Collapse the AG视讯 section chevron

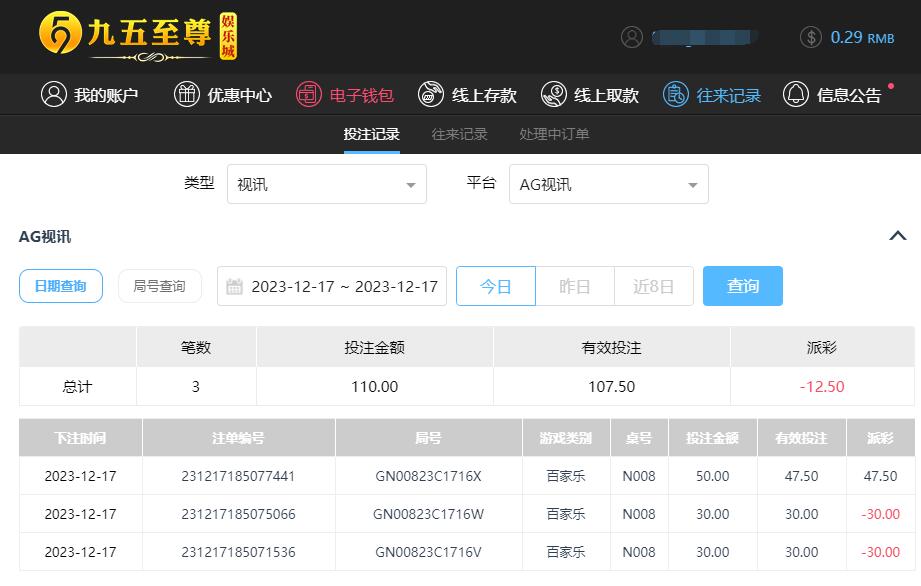[898, 236]
